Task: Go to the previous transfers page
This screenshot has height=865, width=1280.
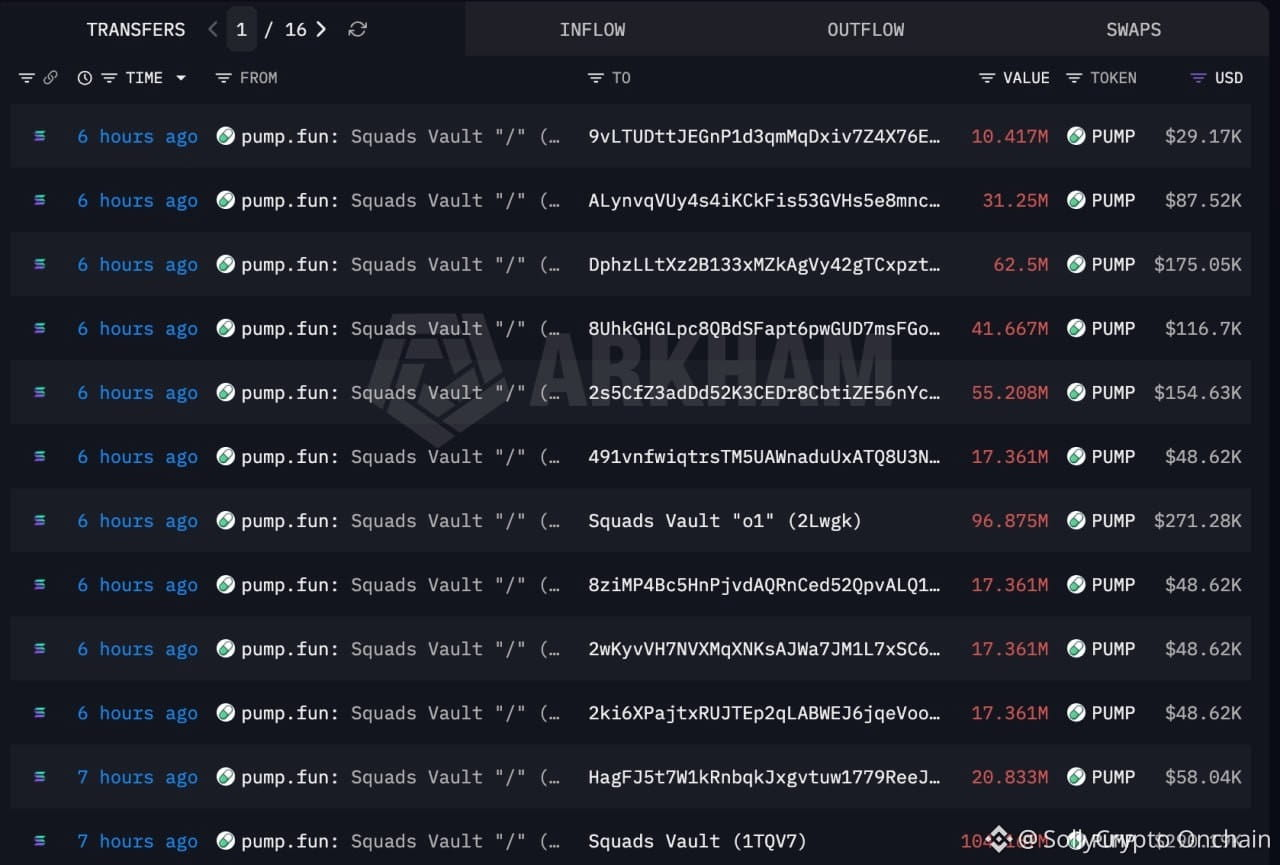Action: pos(212,30)
